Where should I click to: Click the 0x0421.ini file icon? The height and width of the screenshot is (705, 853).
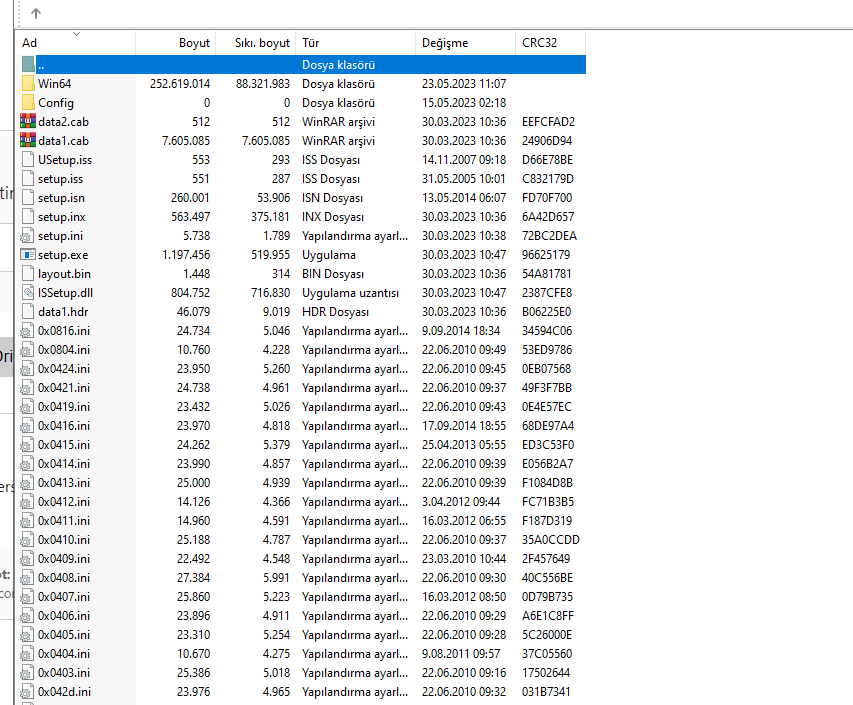click(27, 388)
